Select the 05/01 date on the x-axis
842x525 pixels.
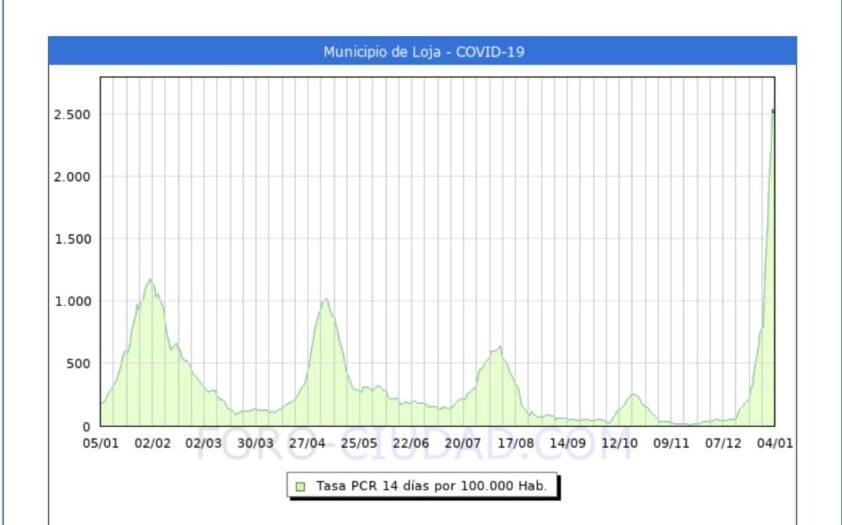(x=100, y=442)
